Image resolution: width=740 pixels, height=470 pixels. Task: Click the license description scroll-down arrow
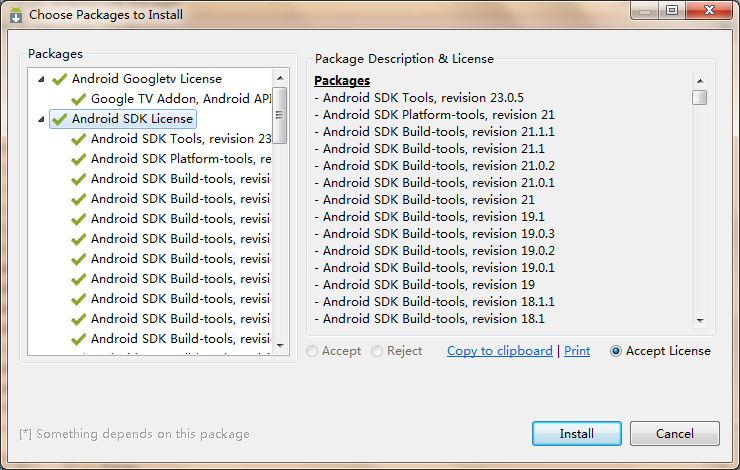(700, 320)
